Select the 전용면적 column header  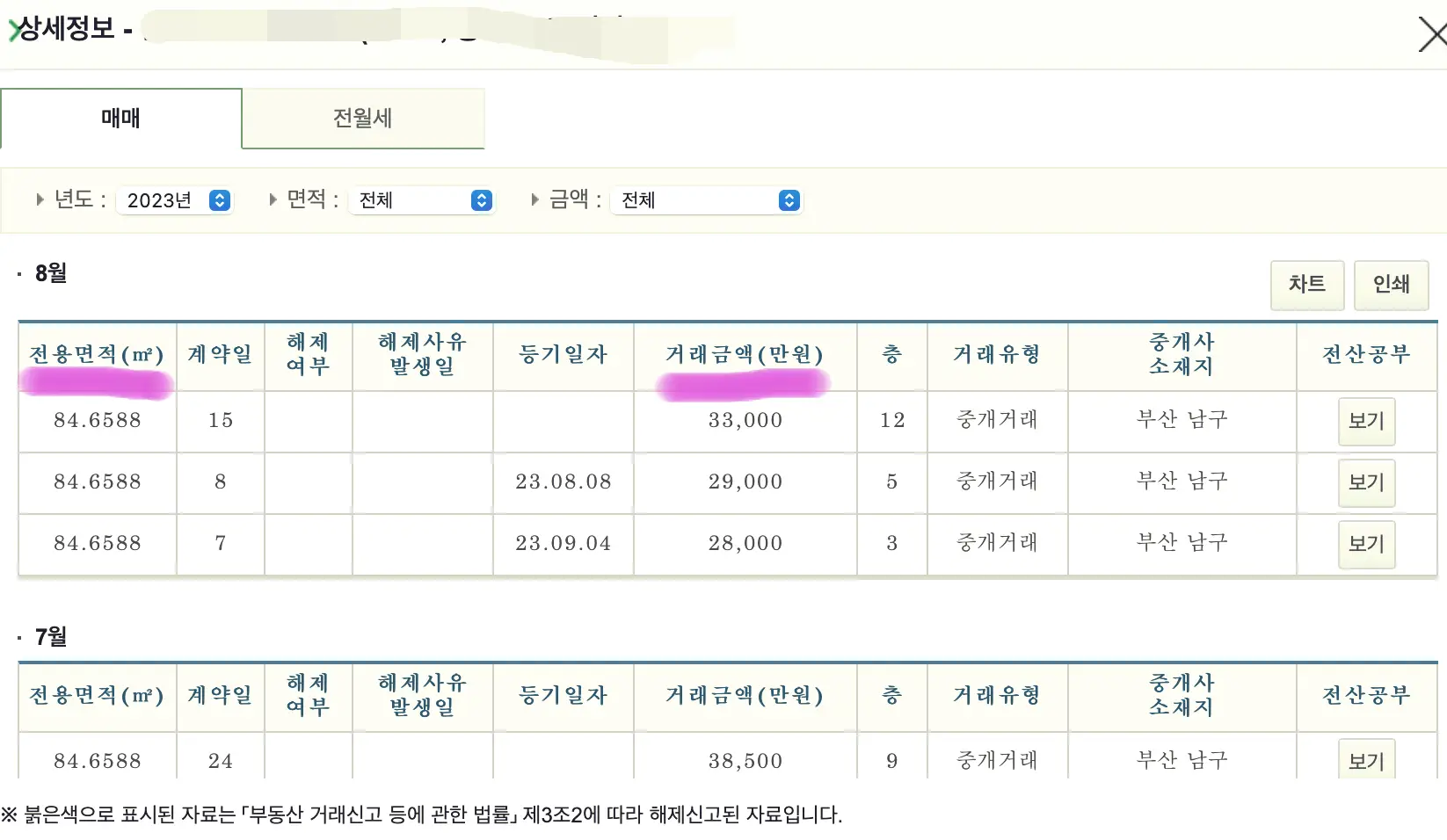click(95, 354)
